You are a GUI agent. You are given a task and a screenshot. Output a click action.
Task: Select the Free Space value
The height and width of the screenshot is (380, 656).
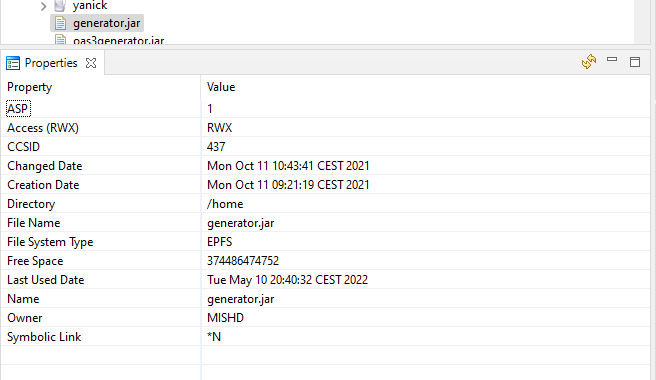pyautogui.click(x=243, y=261)
